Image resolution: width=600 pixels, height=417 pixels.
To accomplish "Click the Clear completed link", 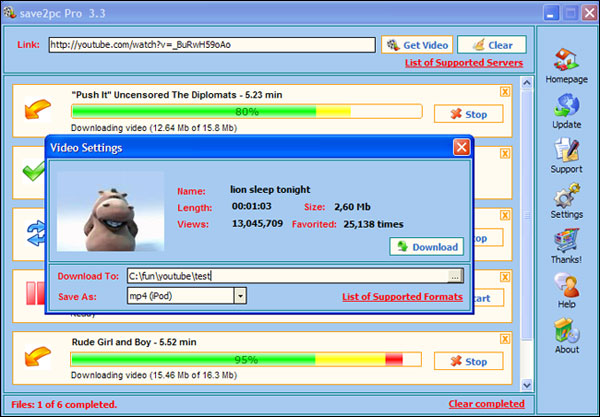I will coord(486,404).
